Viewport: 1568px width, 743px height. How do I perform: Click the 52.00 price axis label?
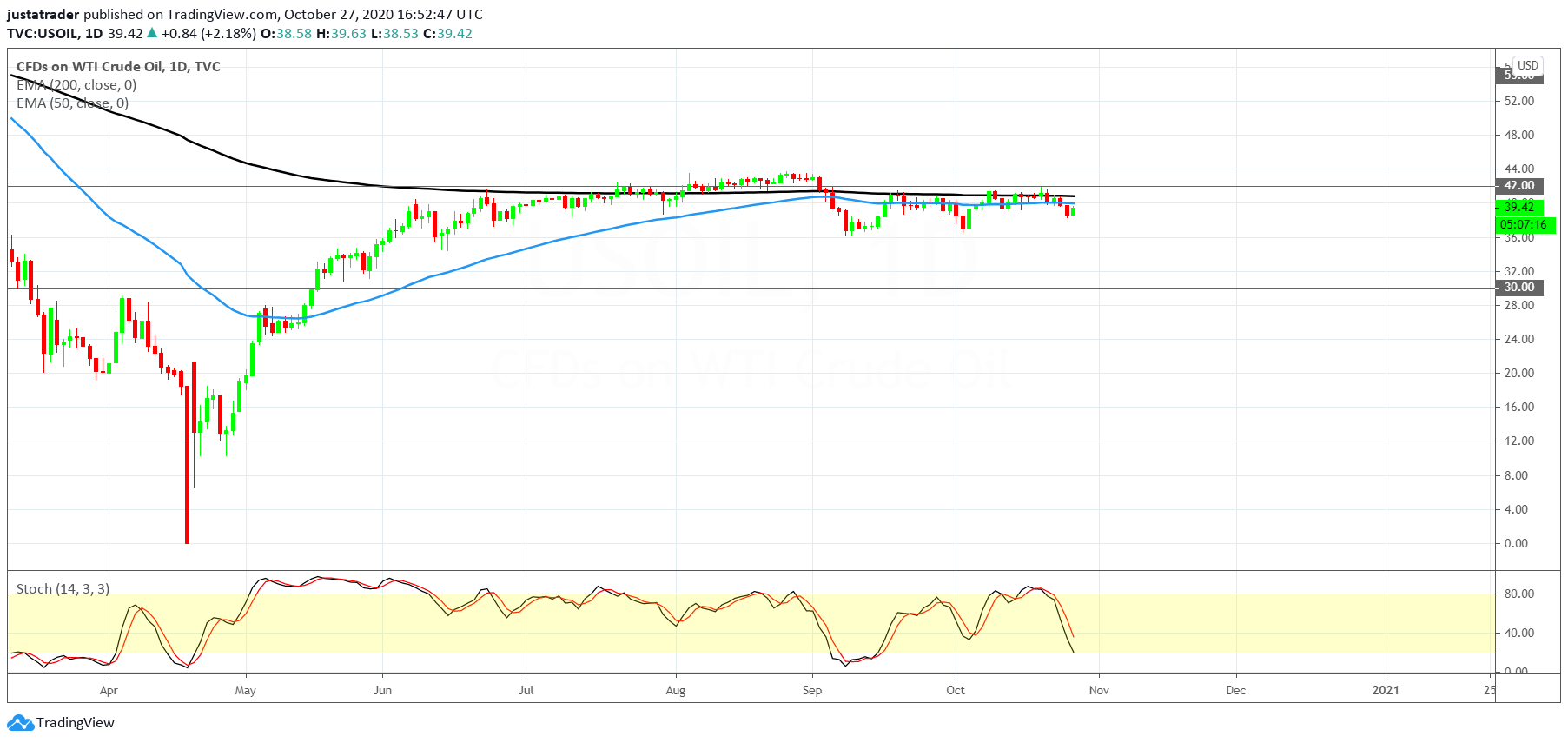point(1519,101)
